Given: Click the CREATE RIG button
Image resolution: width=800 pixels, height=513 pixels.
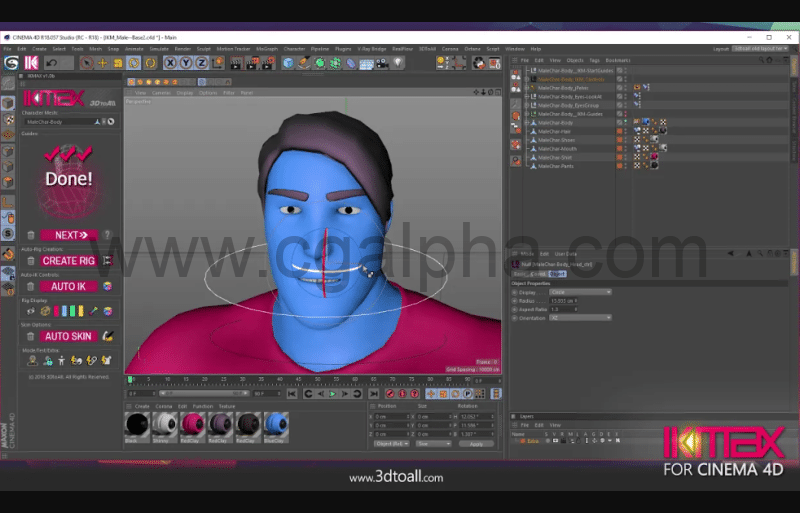Looking at the screenshot, I should pyautogui.click(x=69, y=261).
